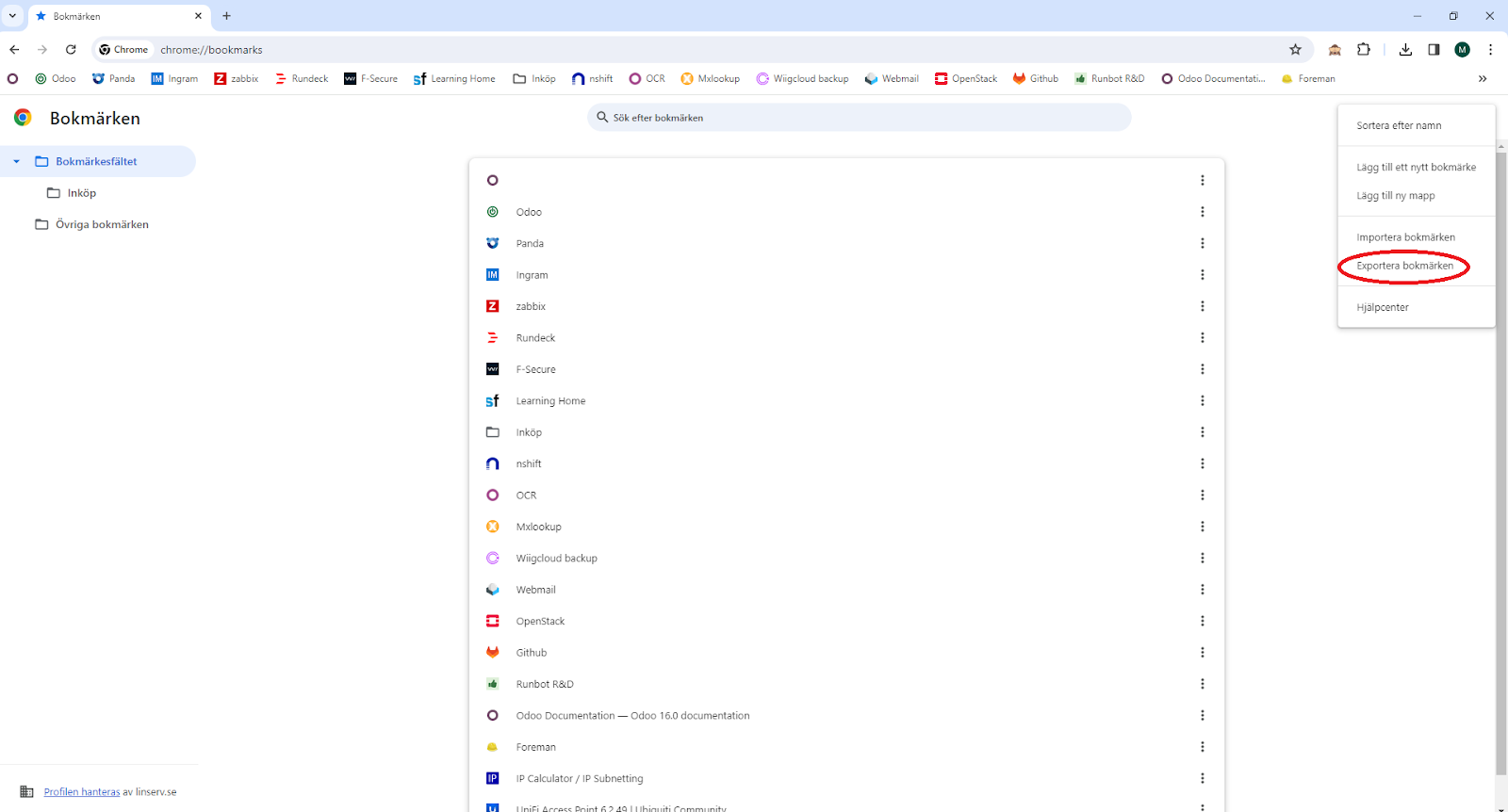Open the Panda bookmark in the bookmarks bar
1508x812 pixels.
[x=113, y=79]
